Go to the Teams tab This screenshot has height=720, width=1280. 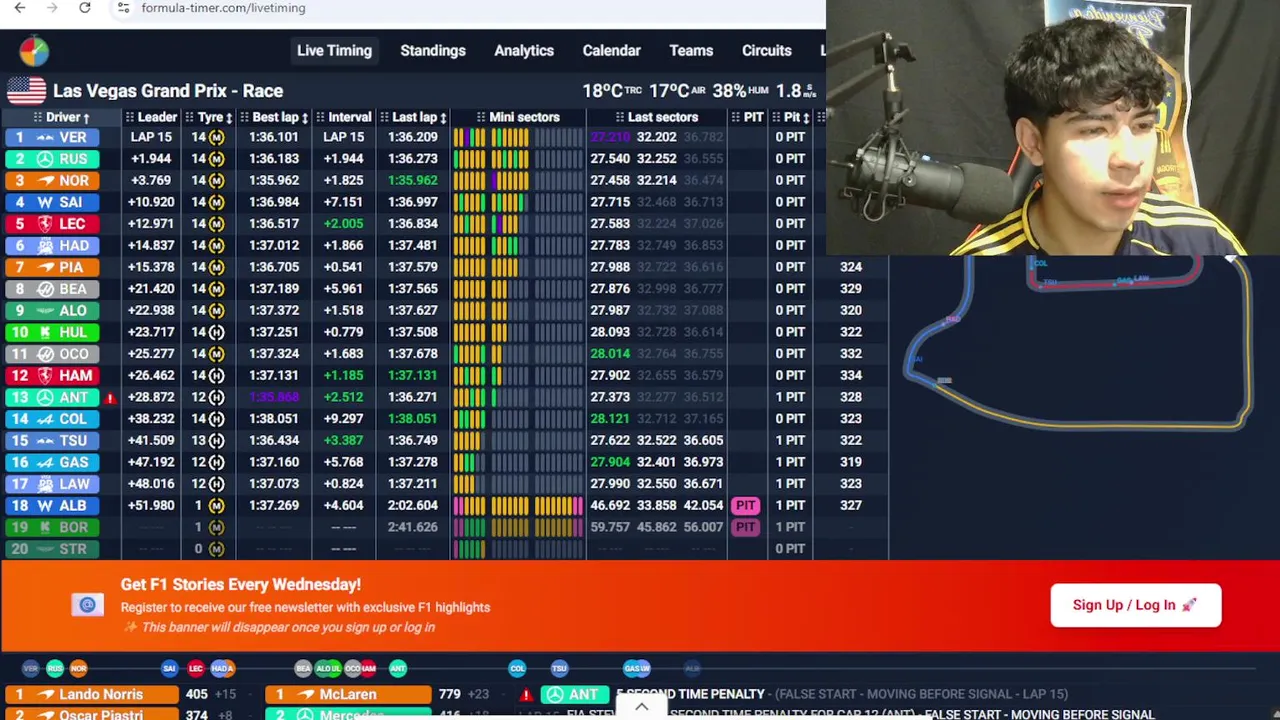(691, 51)
